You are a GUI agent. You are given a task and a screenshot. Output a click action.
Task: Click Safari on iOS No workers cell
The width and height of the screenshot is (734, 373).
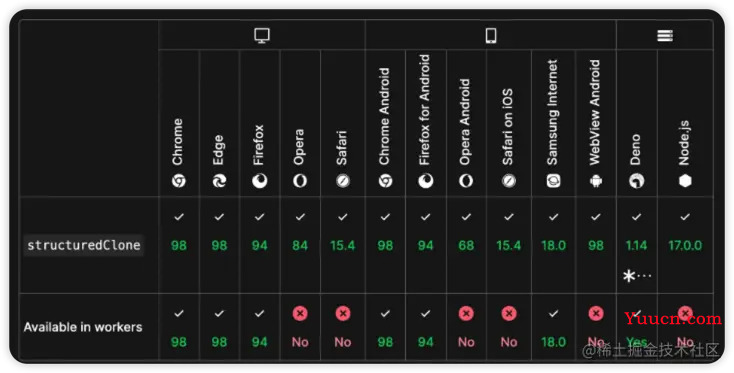click(509, 327)
